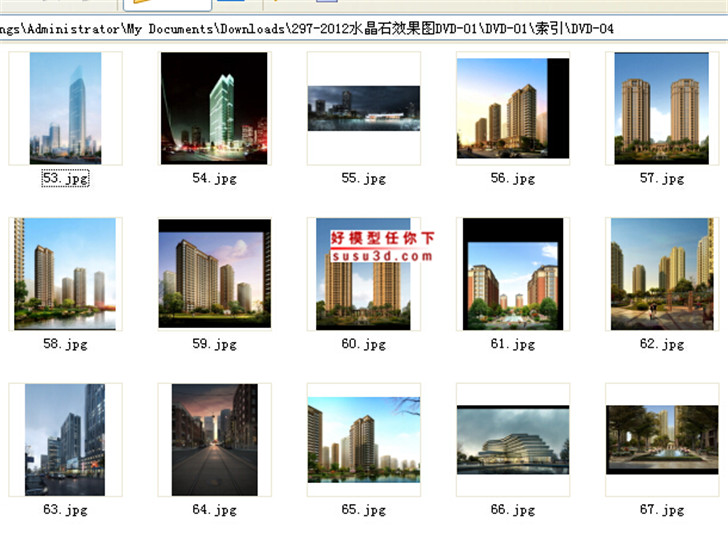Click the file name label 55.jpg
This screenshot has height=533, width=728.
coord(364,178)
